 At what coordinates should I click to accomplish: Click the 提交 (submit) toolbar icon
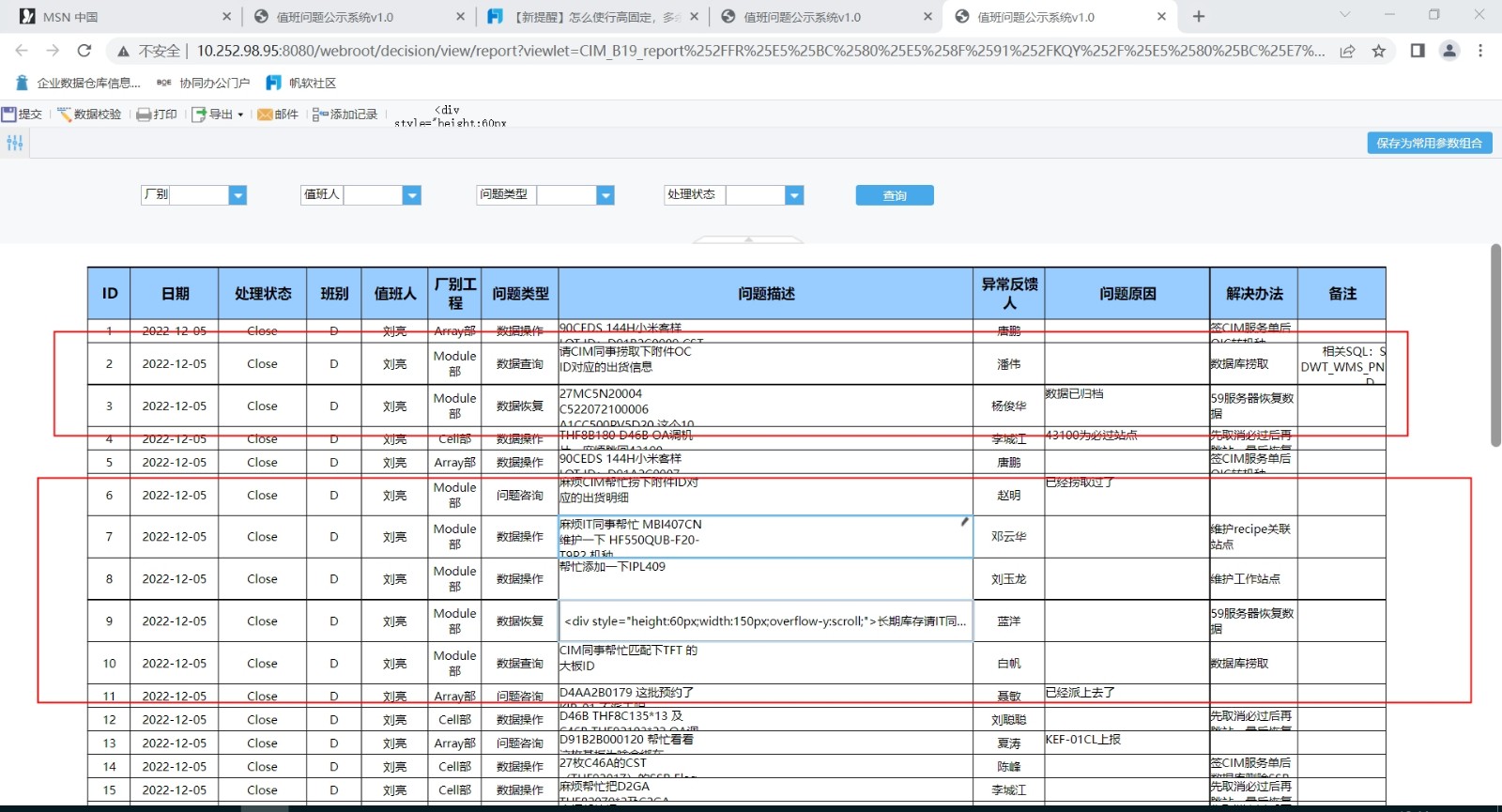click(9, 115)
